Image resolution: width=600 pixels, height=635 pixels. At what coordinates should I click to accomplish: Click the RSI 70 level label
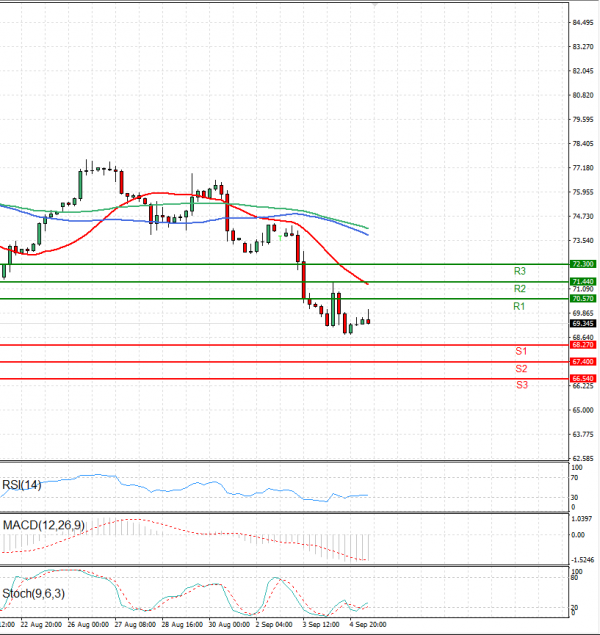click(x=574, y=478)
